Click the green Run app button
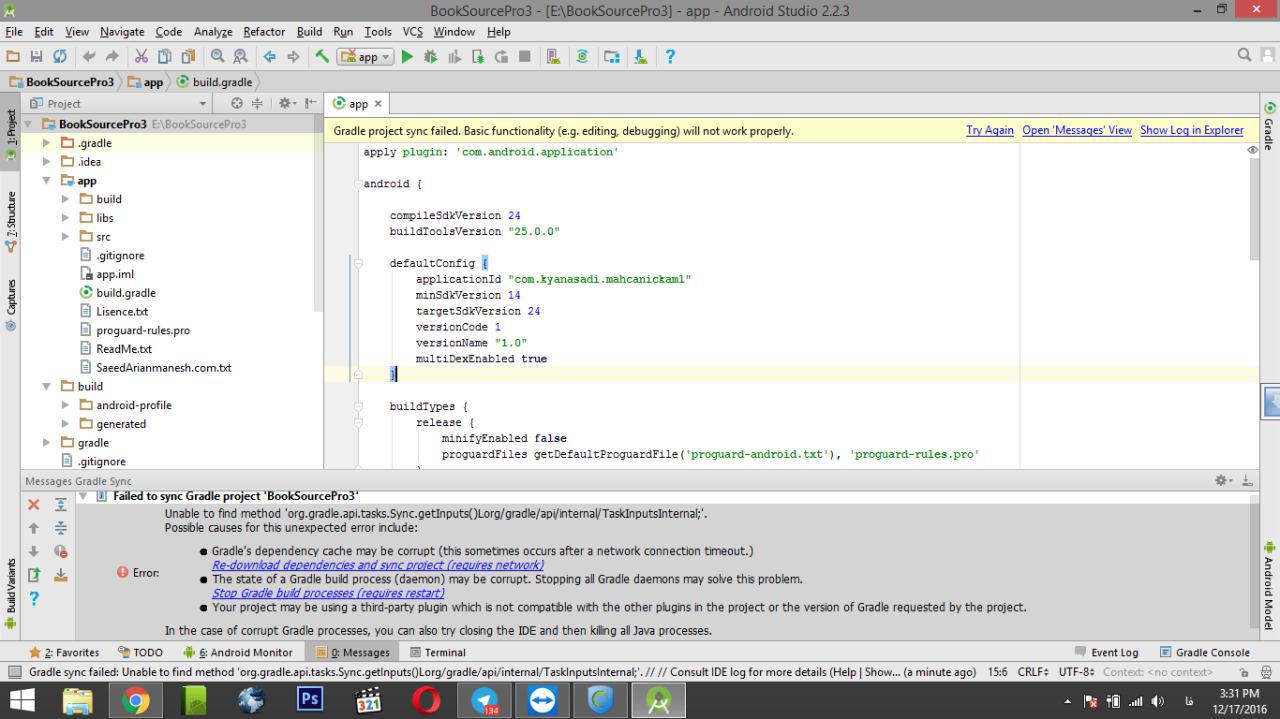 407,57
